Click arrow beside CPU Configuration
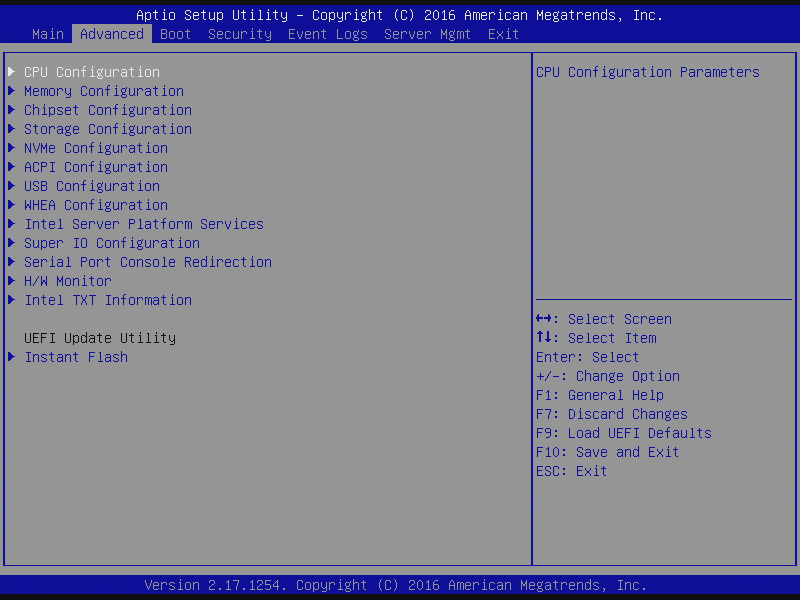The width and height of the screenshot is (800, 600). [x=12, y=71]
